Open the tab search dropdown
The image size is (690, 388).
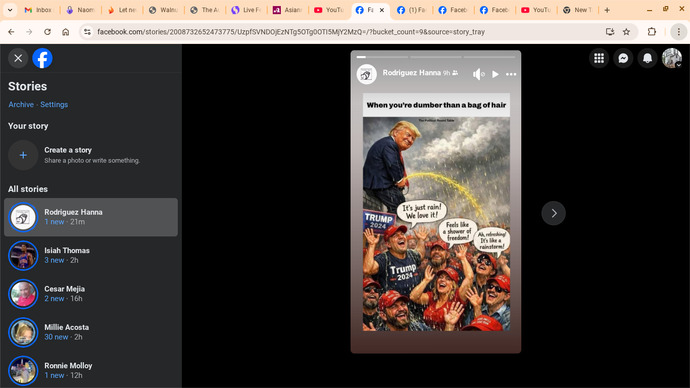[x=10, y=10]
